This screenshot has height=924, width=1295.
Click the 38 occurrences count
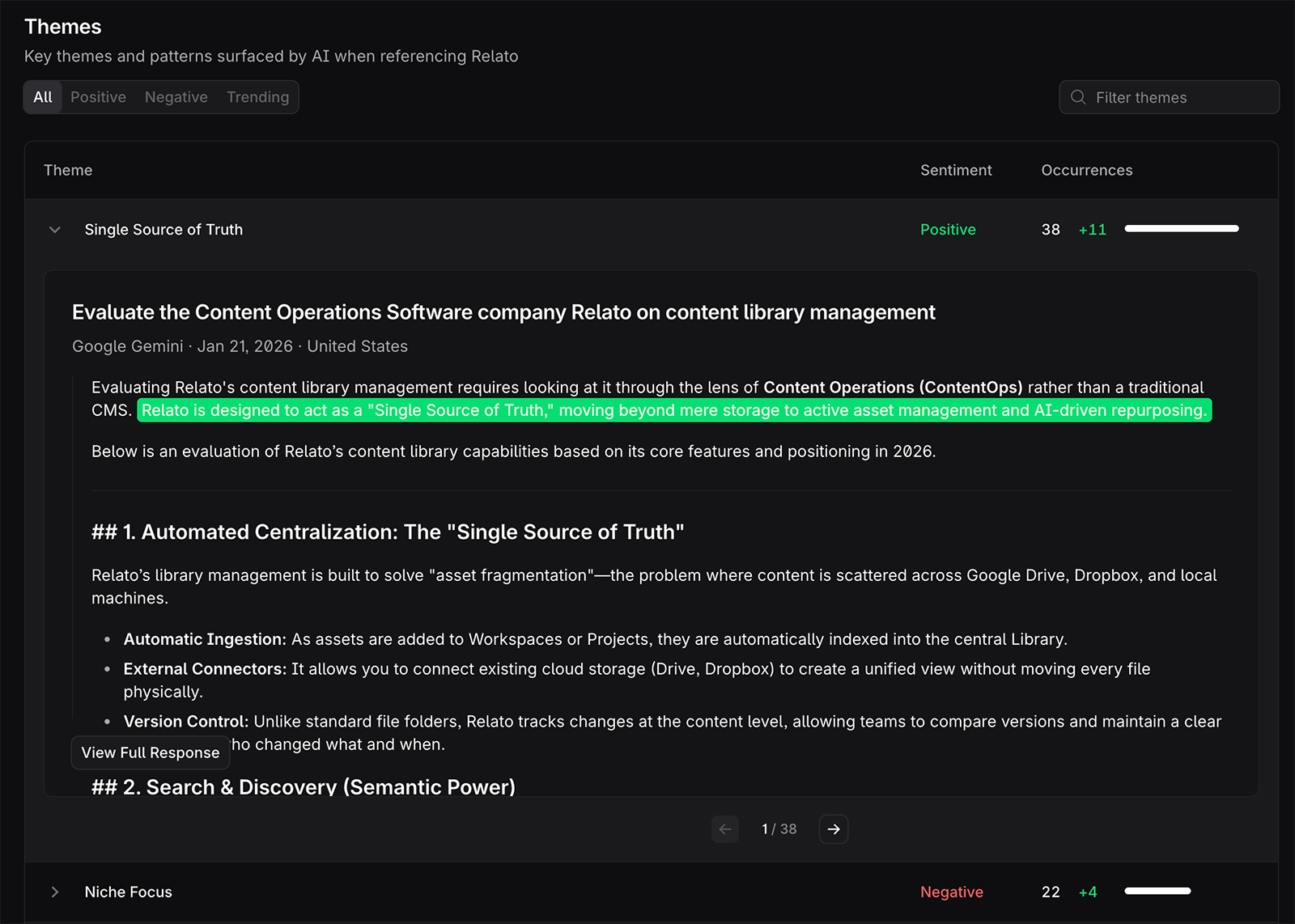[1051, 230]
